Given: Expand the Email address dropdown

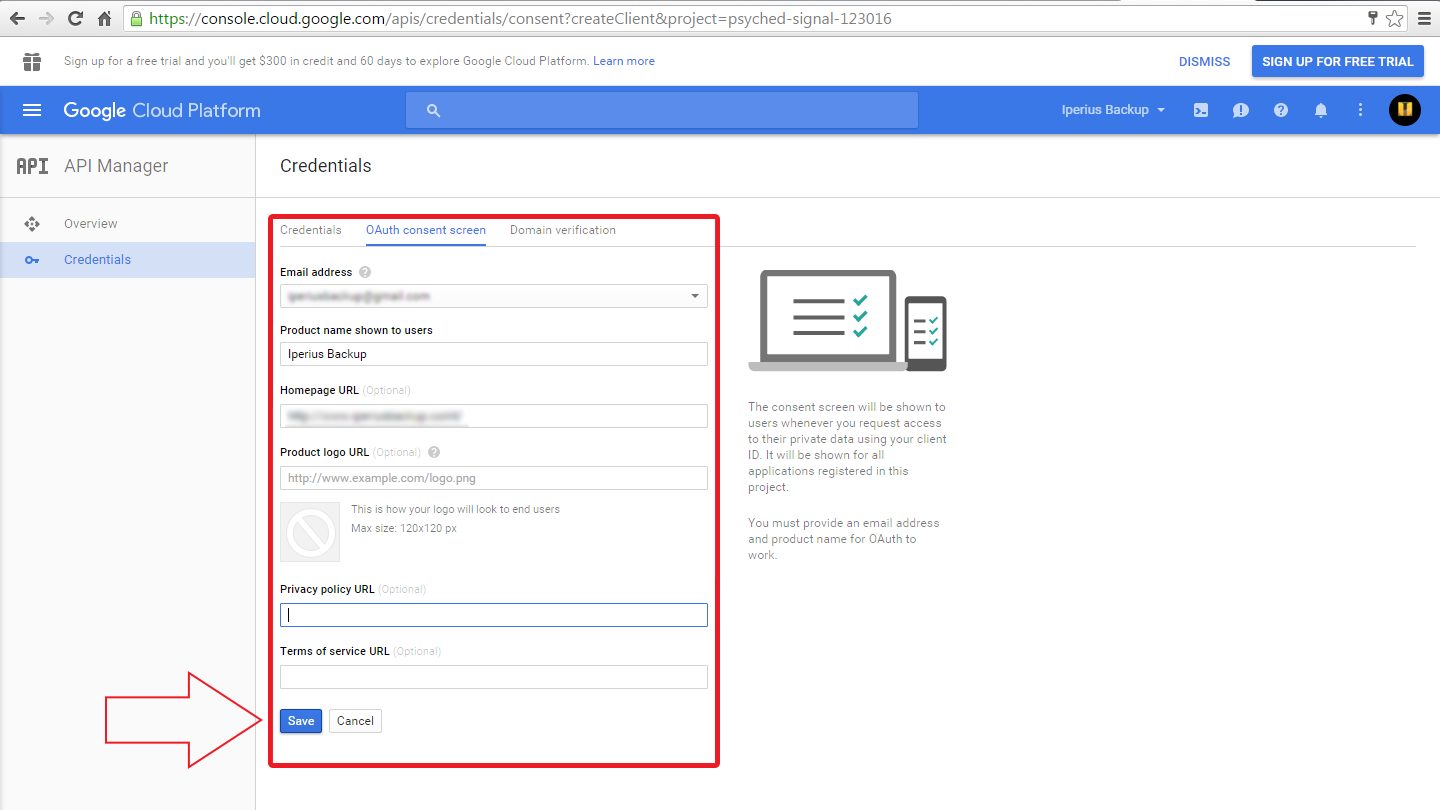Looking at the screenshot, I should 494,296.
